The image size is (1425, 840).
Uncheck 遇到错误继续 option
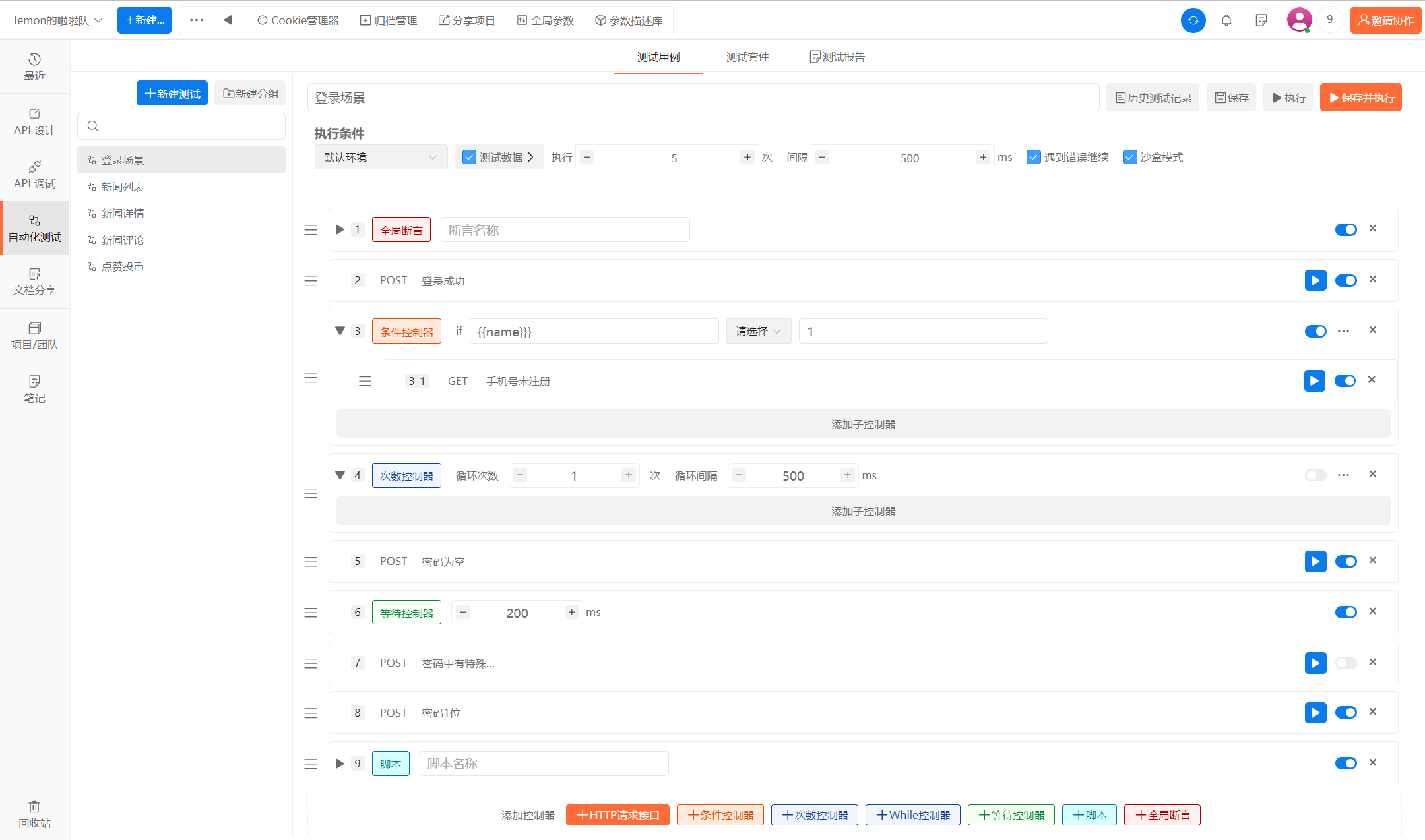click(x=1034, y=157)
